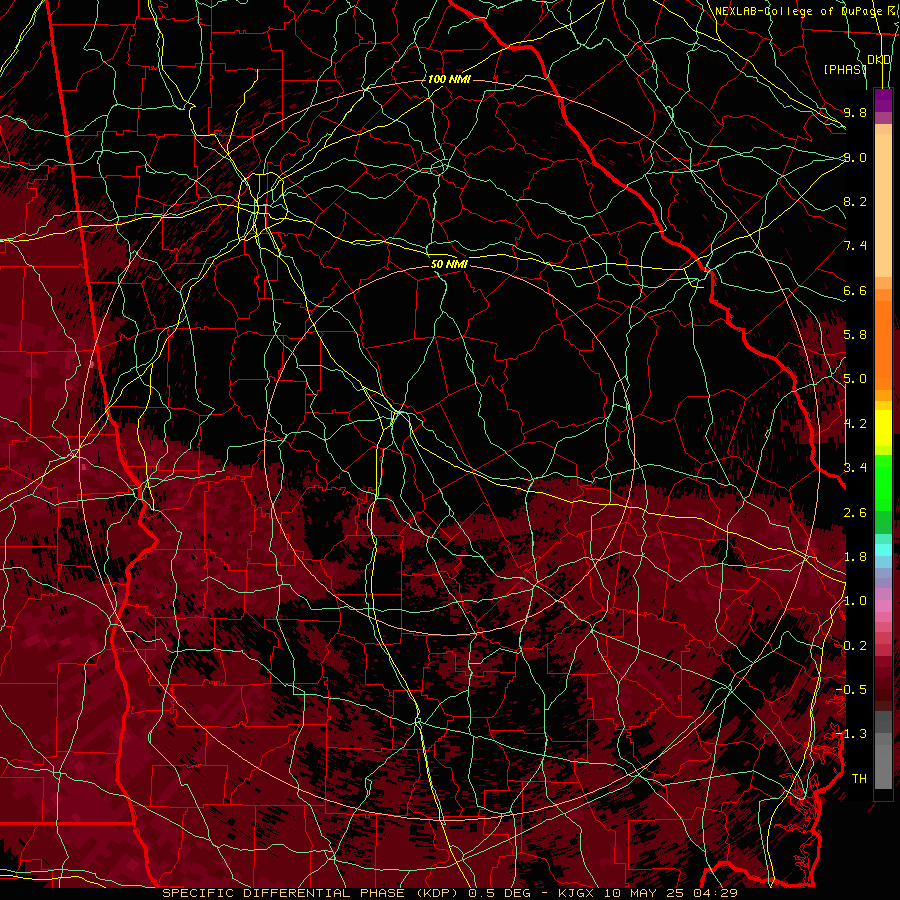Screen dimensions: 900x900
Task: Click the -1.3 value on the color scale
Action: (x=851, y=734)
